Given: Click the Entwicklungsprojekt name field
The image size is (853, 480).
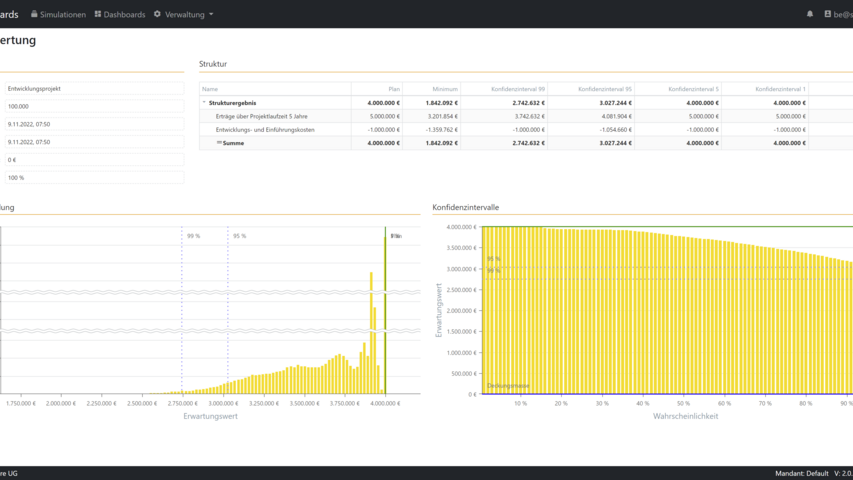Looking at the screenshot, I should point(93,89).
